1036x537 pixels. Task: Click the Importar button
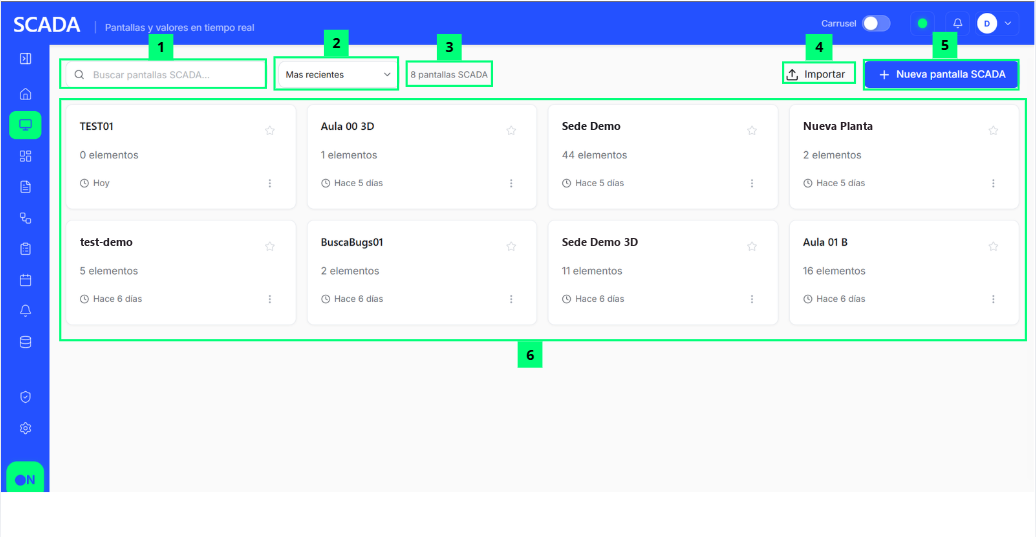(817, 74)
